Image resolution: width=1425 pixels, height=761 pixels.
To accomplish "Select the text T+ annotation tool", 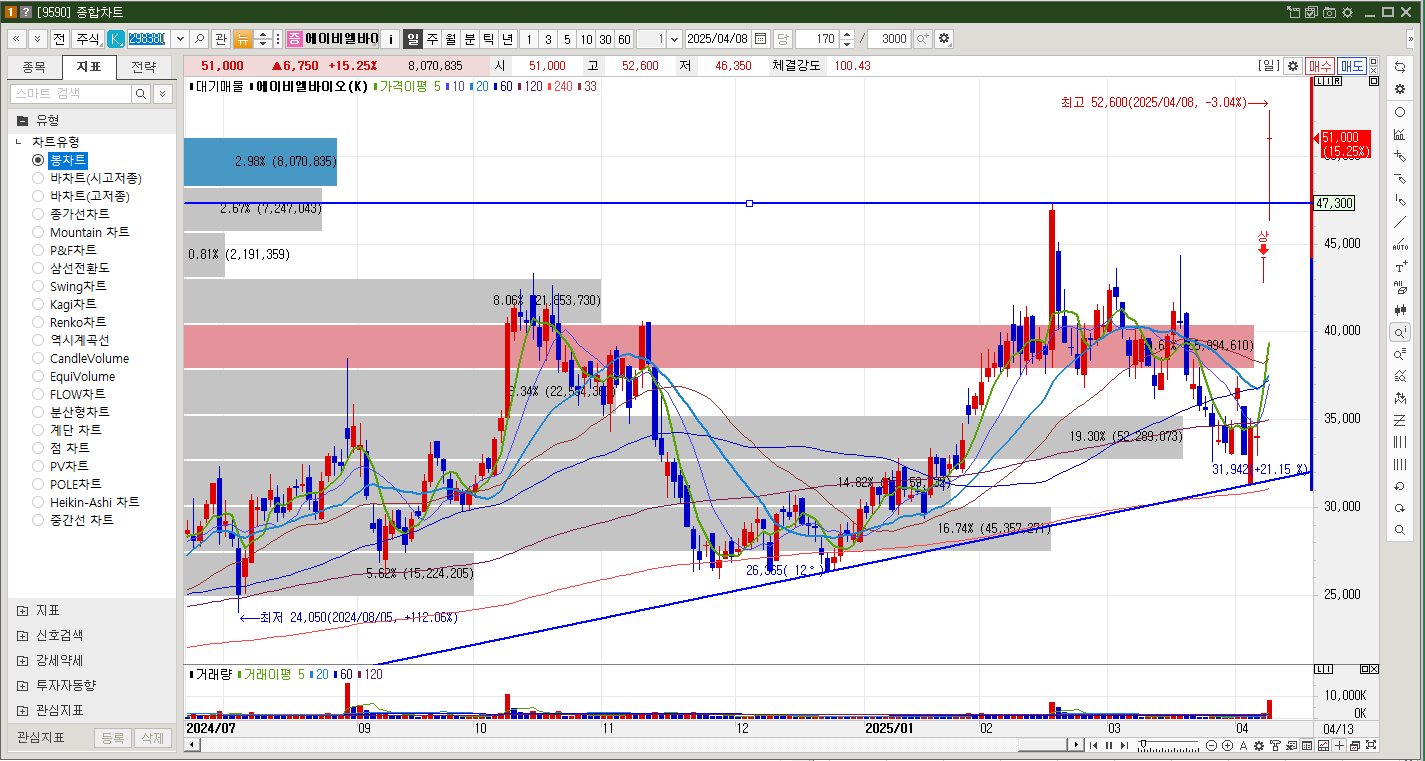I will (1400, 266).
